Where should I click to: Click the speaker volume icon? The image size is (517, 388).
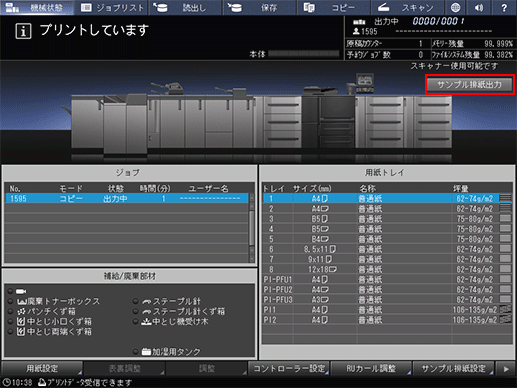point(479,7)
